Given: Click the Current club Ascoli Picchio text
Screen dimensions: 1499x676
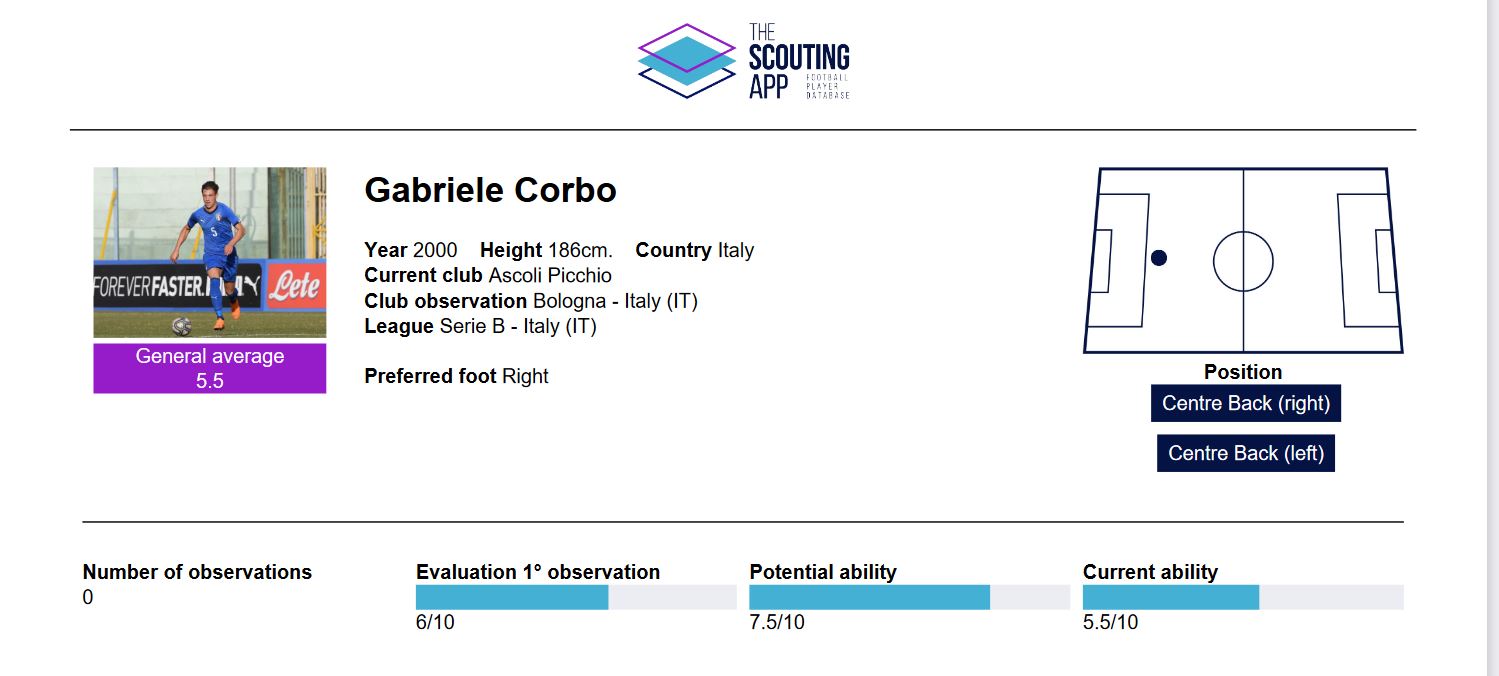Looking at the screenshot, I should point(488,275).
